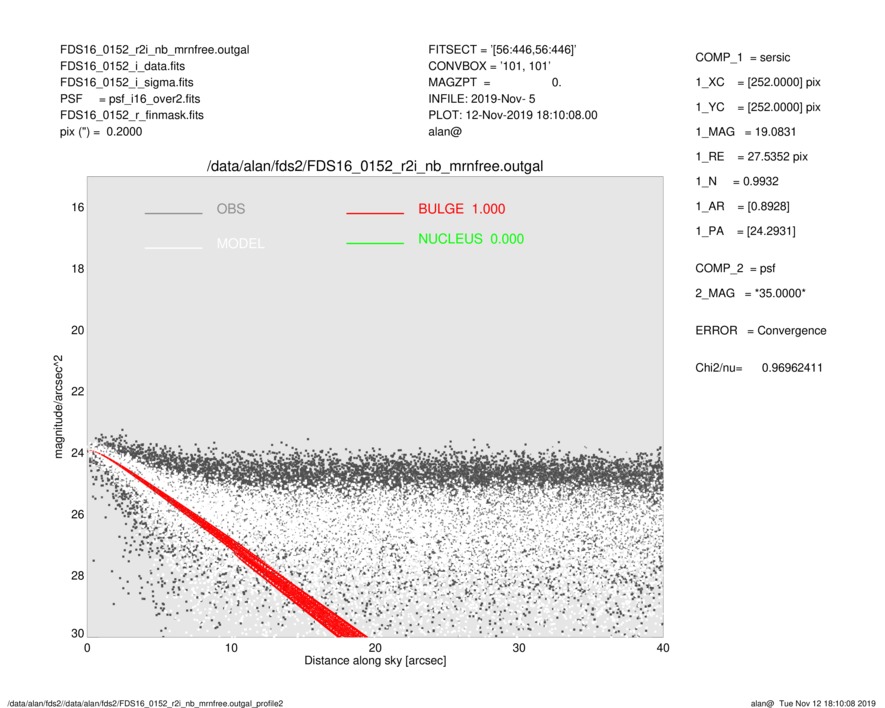Screen dimensions: 885x708
Task: Click the OBS legend label
Action: [x=231, y=209]
